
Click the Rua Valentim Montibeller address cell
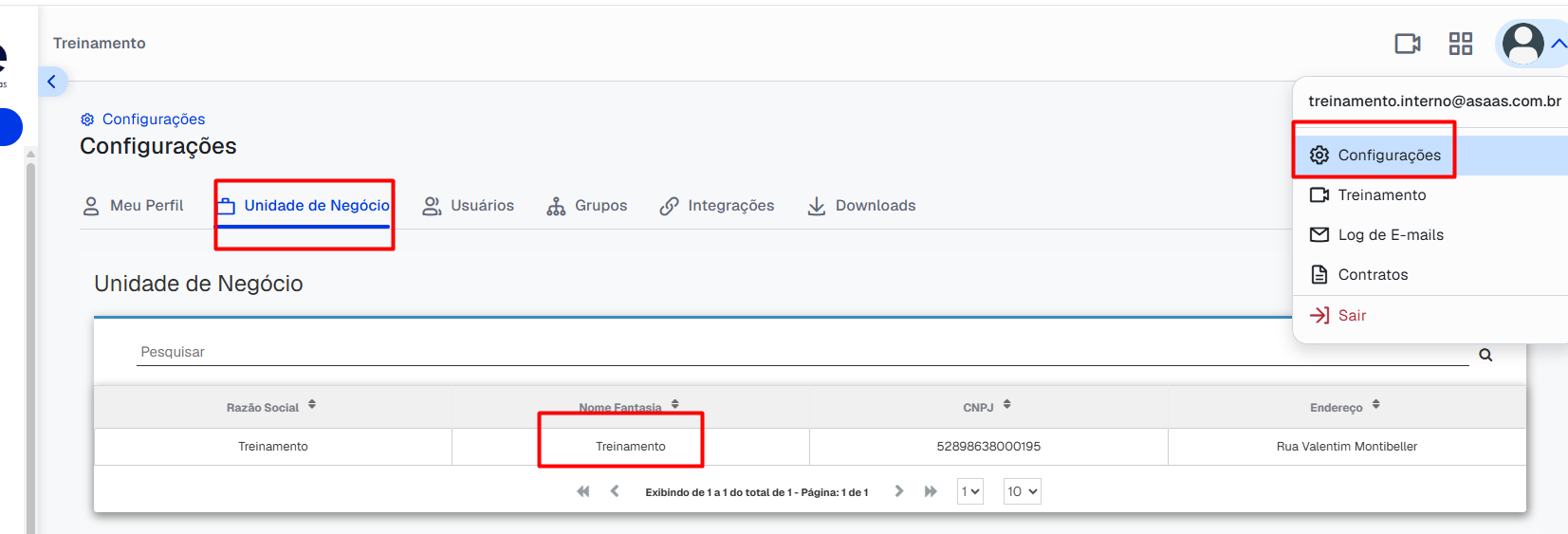coord(1347,447)
